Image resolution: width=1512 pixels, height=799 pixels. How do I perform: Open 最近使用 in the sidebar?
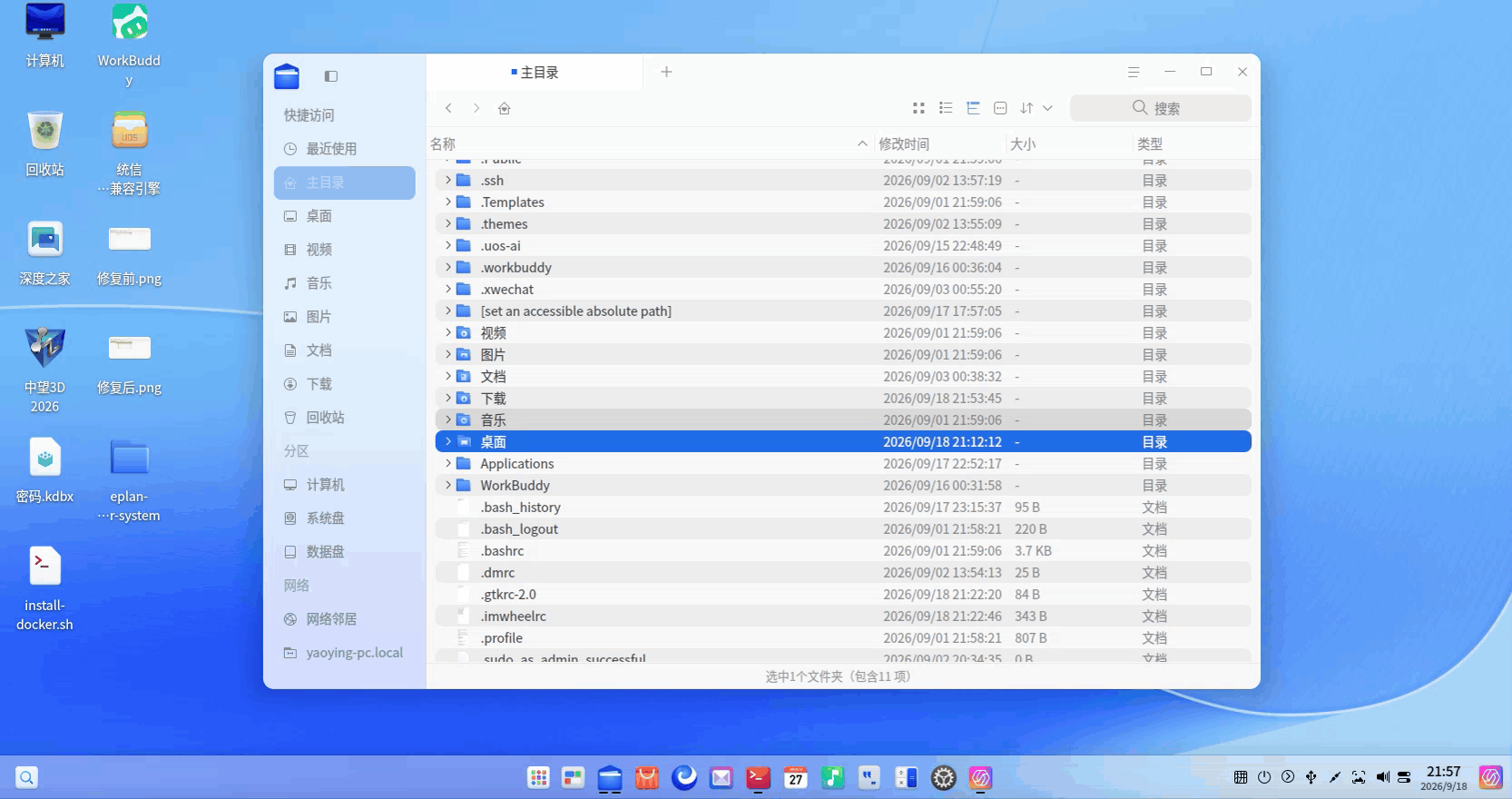point(345,149)
